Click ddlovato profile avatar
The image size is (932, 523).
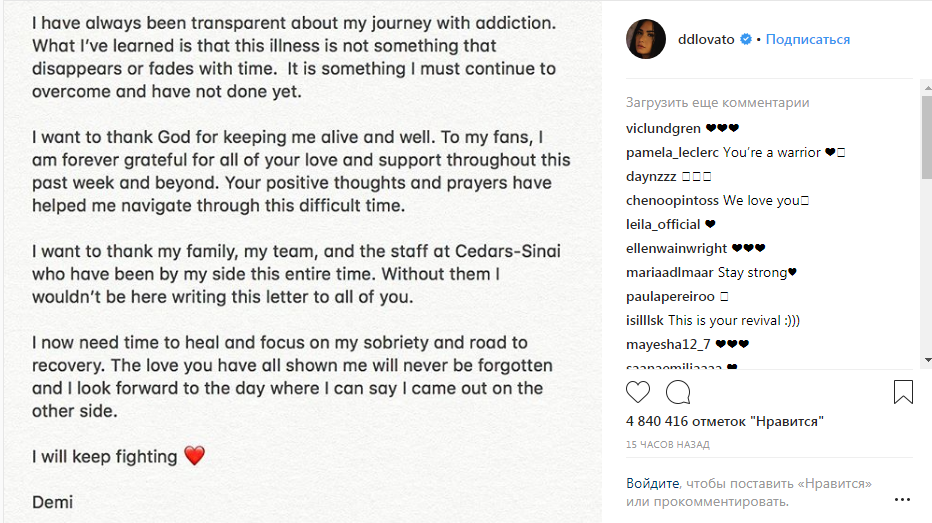pyautogui.click(x=645, y=39)
